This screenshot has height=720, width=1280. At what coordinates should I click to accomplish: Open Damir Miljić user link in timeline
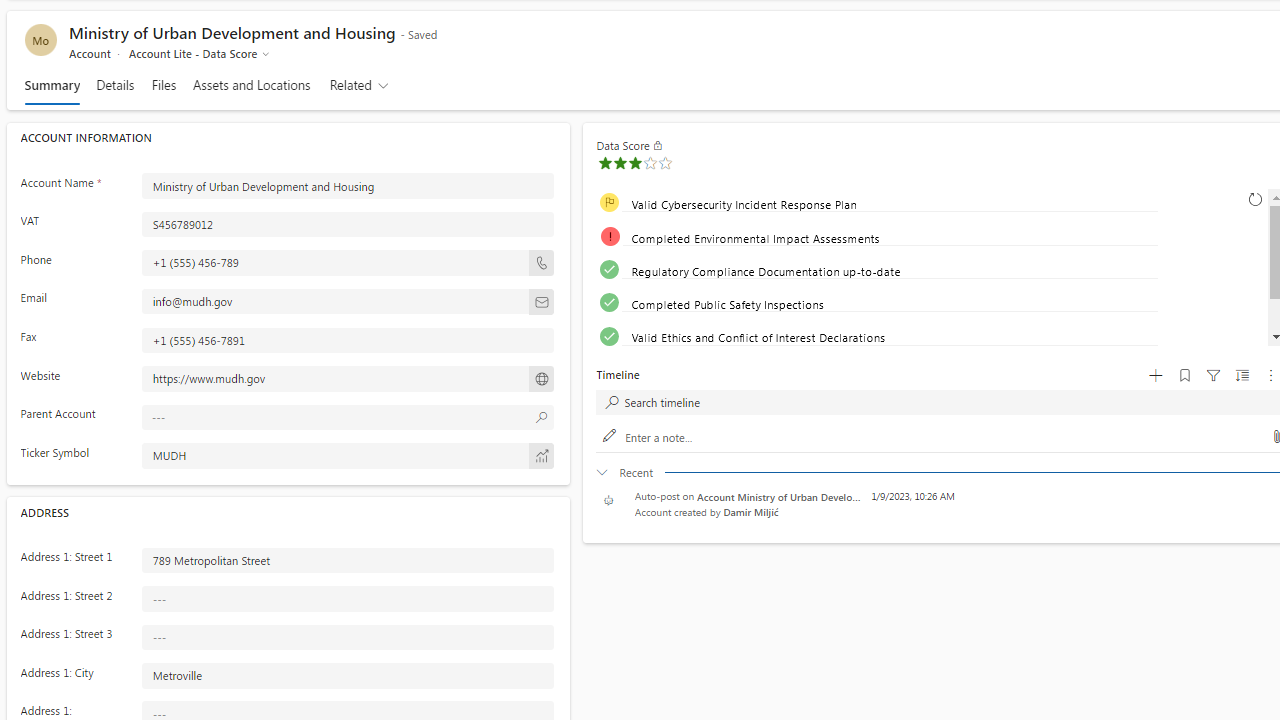[x=751, y=512]
